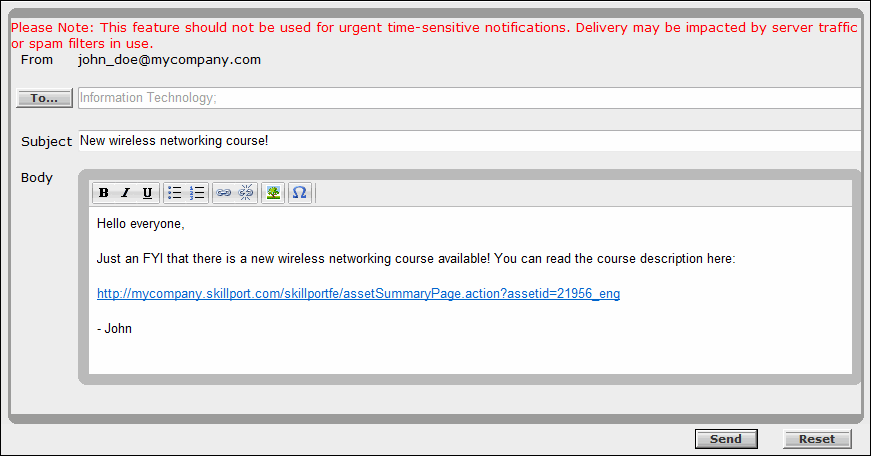871x456 pixels.
Task: Click the remove link (unlink) icon
Action: (246, 193)
